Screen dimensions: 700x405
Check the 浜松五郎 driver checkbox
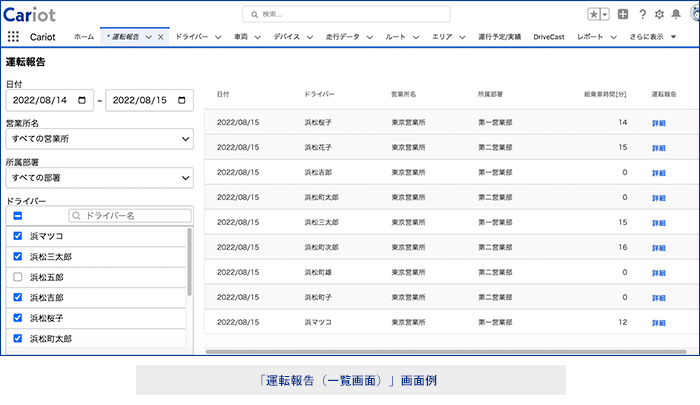(x=18, y=277)
